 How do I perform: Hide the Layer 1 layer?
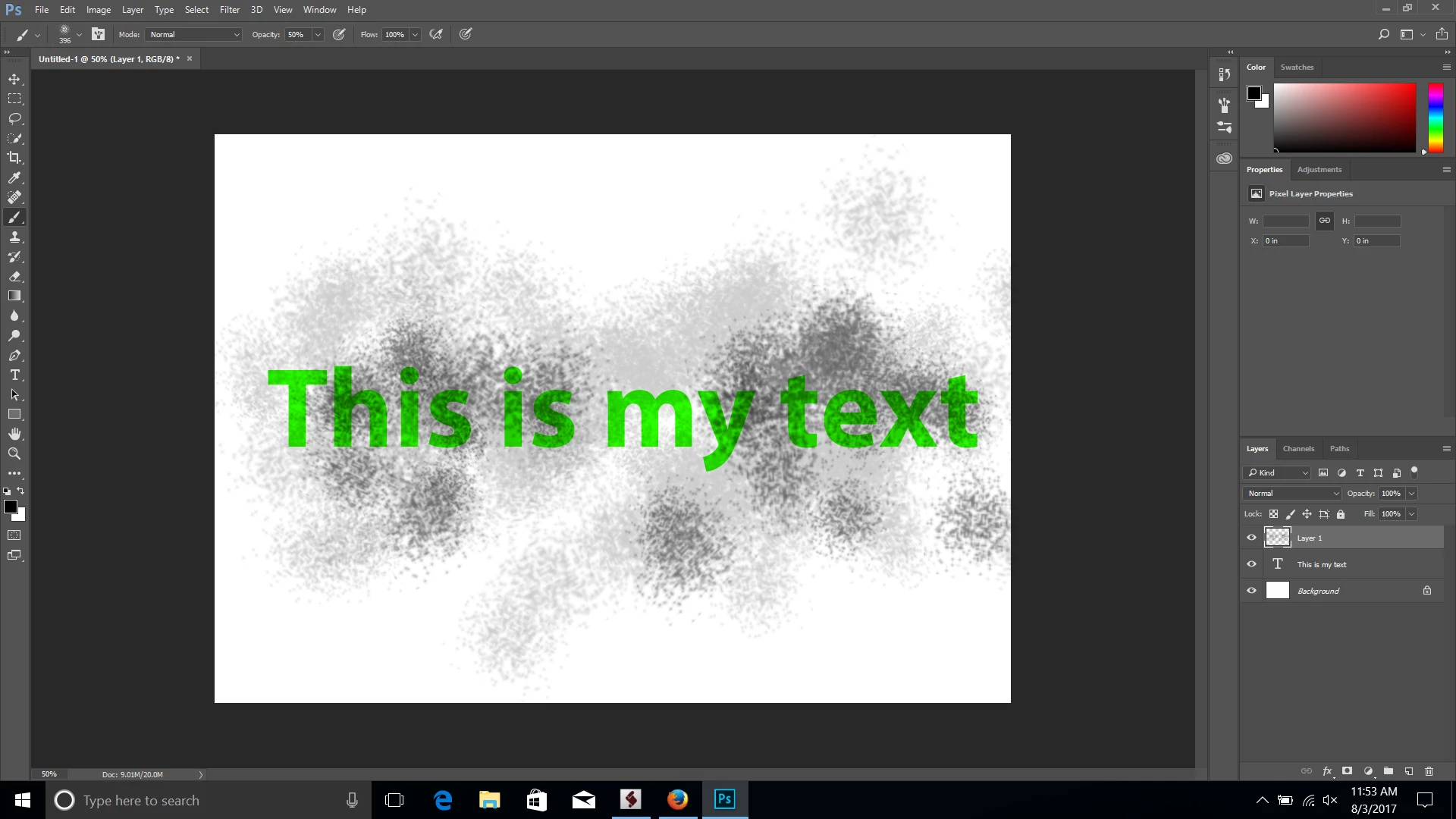[1251, 538]
